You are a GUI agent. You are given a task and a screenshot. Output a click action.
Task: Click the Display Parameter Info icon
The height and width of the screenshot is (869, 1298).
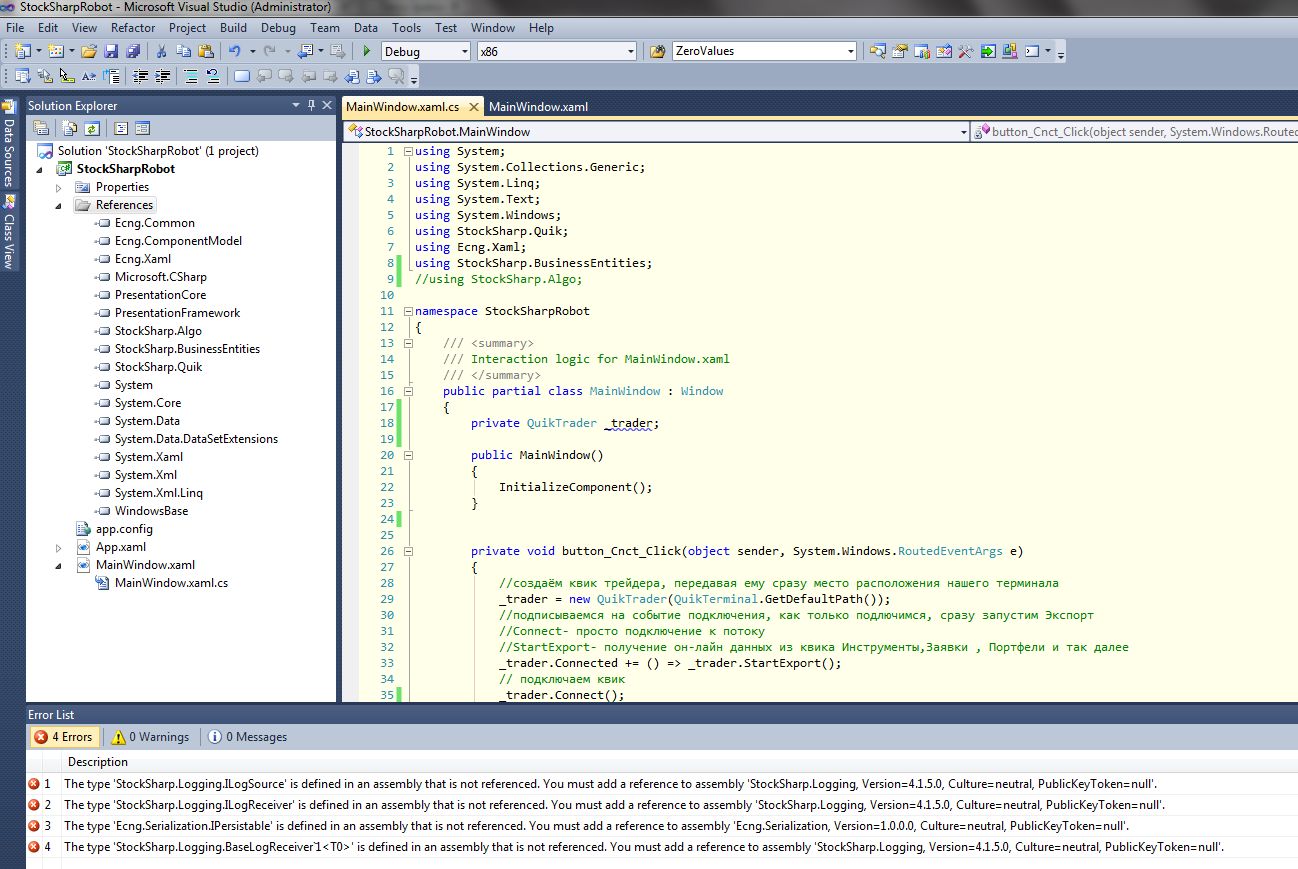pyautogui.click(x=43, y=75)
